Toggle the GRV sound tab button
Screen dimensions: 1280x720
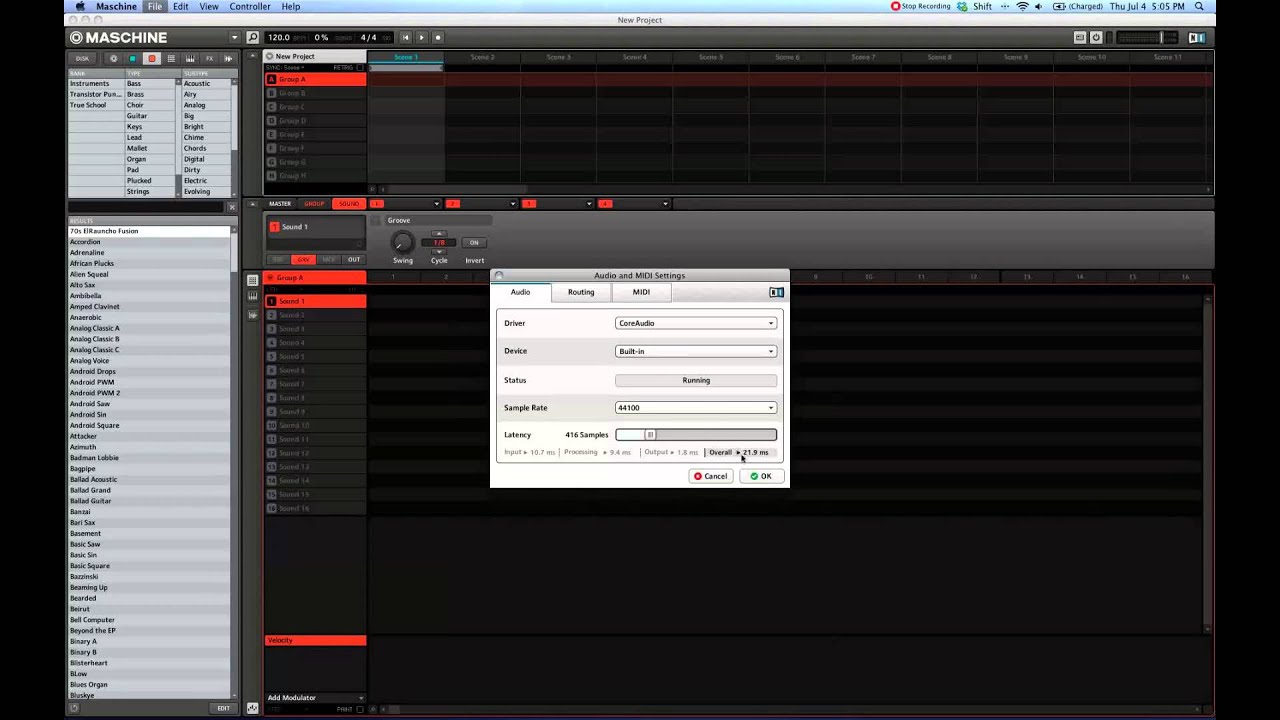pos(303,259)
